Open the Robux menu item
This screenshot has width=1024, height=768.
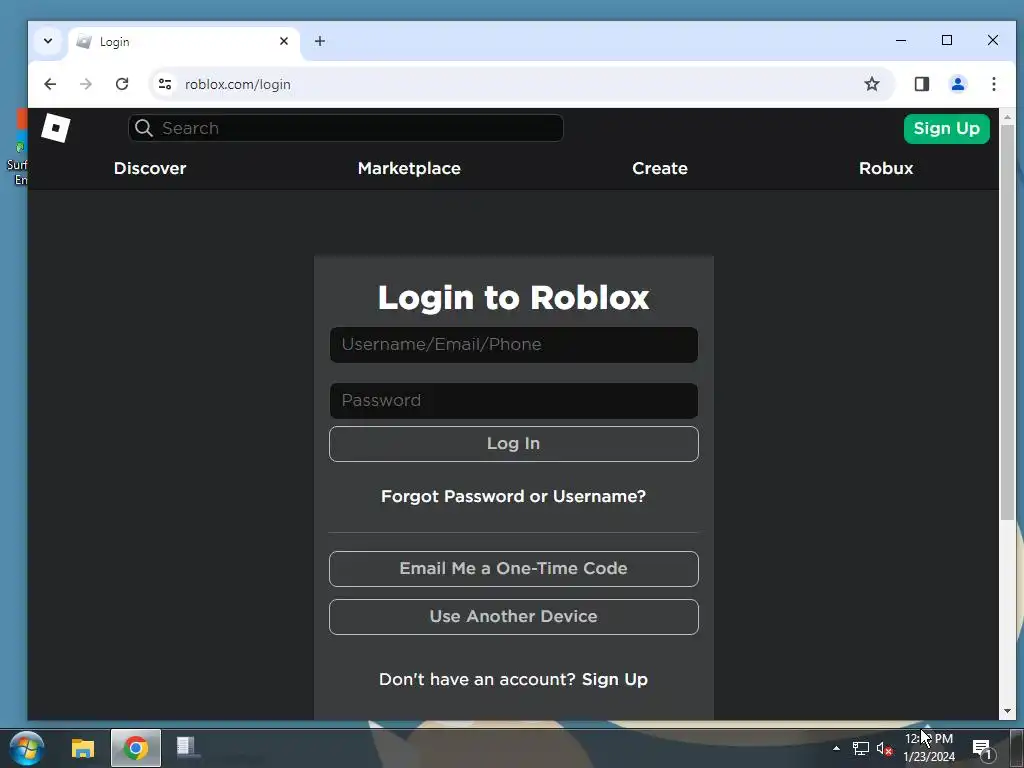886,168
